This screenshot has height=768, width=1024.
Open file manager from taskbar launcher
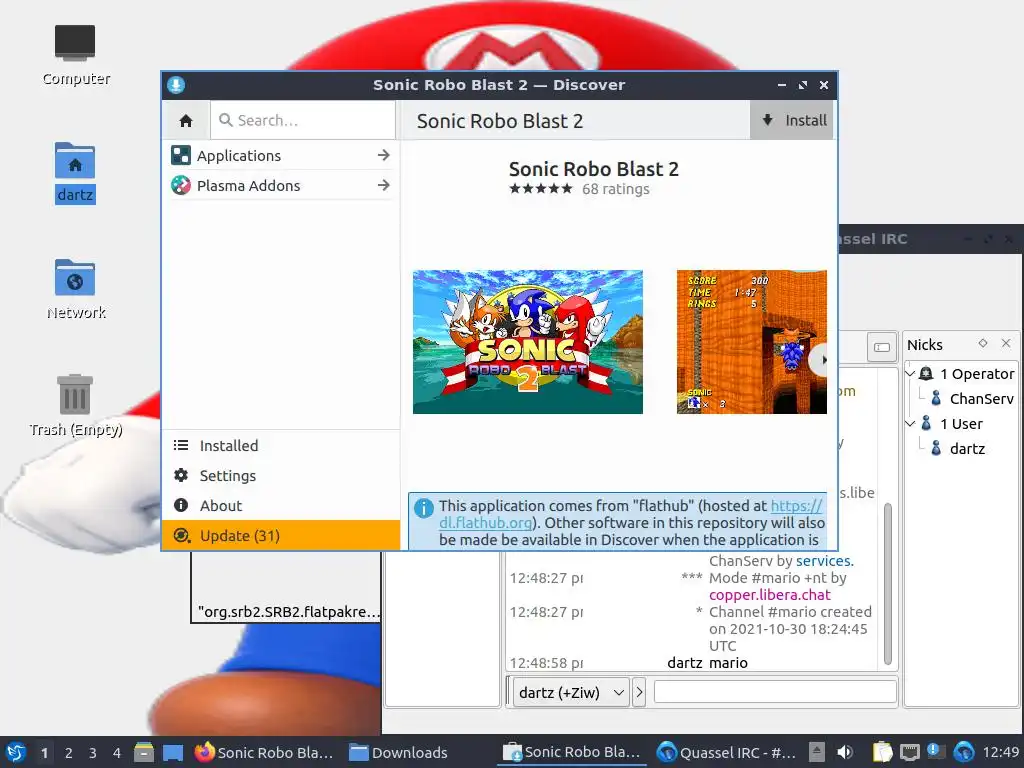coord(144,752)
